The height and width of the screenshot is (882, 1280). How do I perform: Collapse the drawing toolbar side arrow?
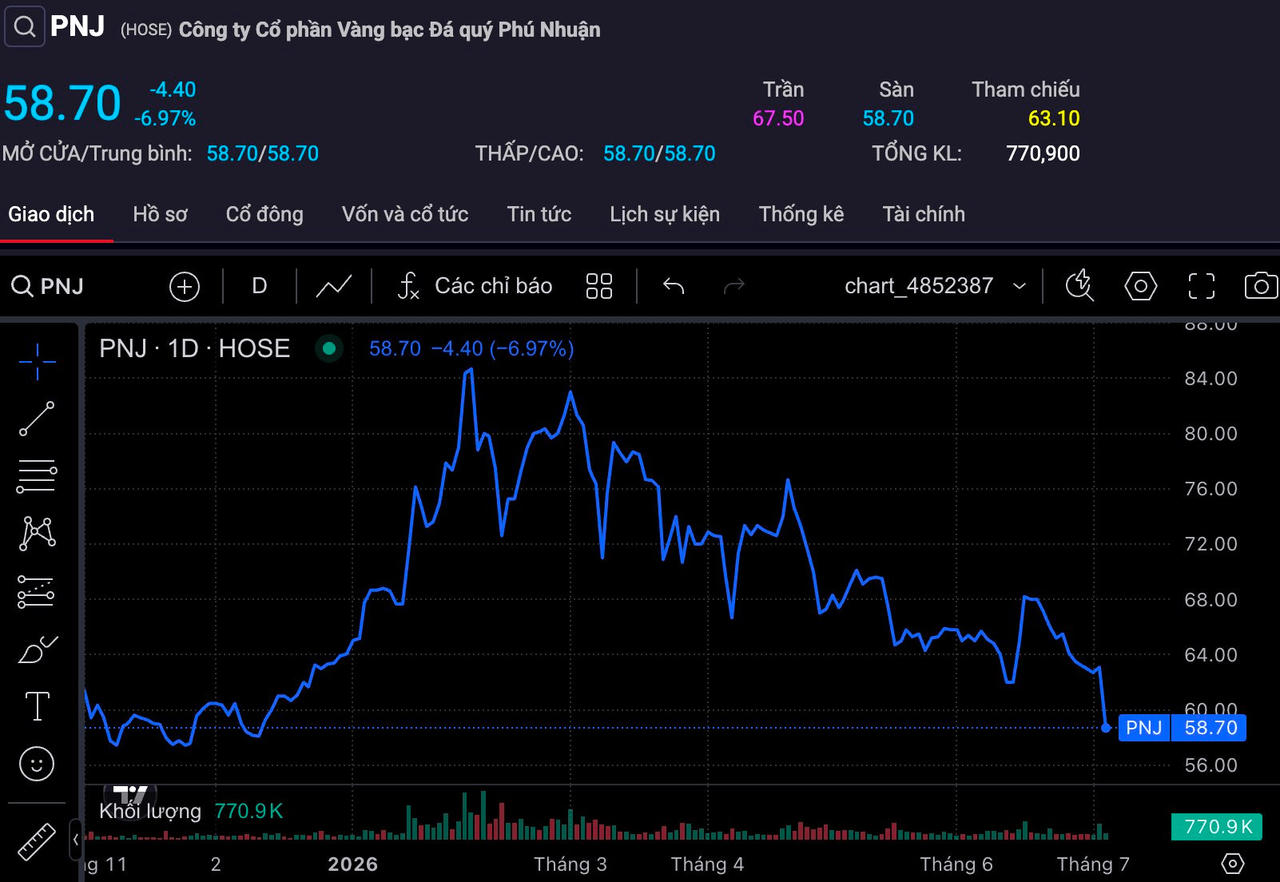click(76, 839)
